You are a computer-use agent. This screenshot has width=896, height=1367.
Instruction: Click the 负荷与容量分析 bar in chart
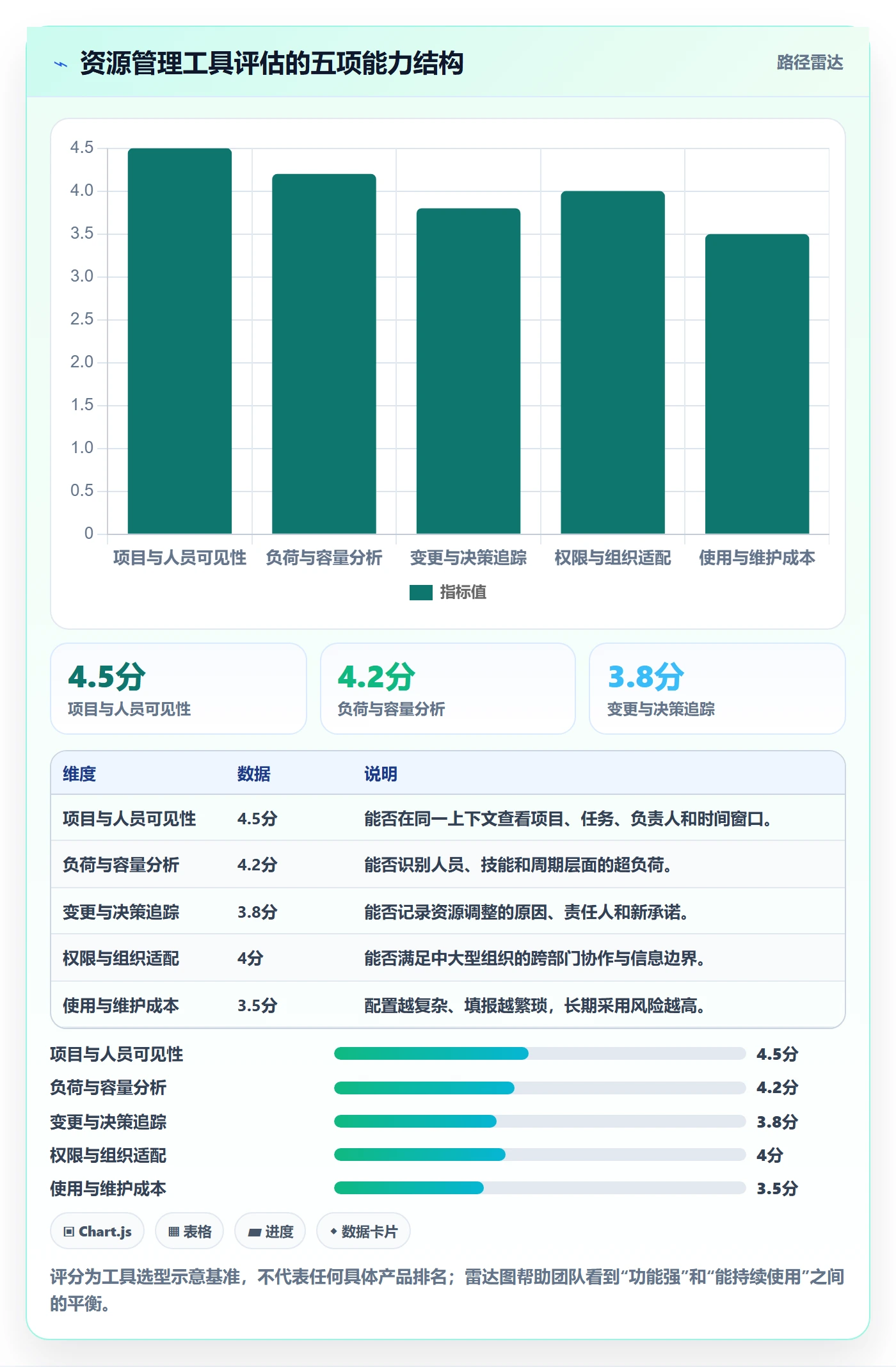pyautogui.click(x=324, y=354)
